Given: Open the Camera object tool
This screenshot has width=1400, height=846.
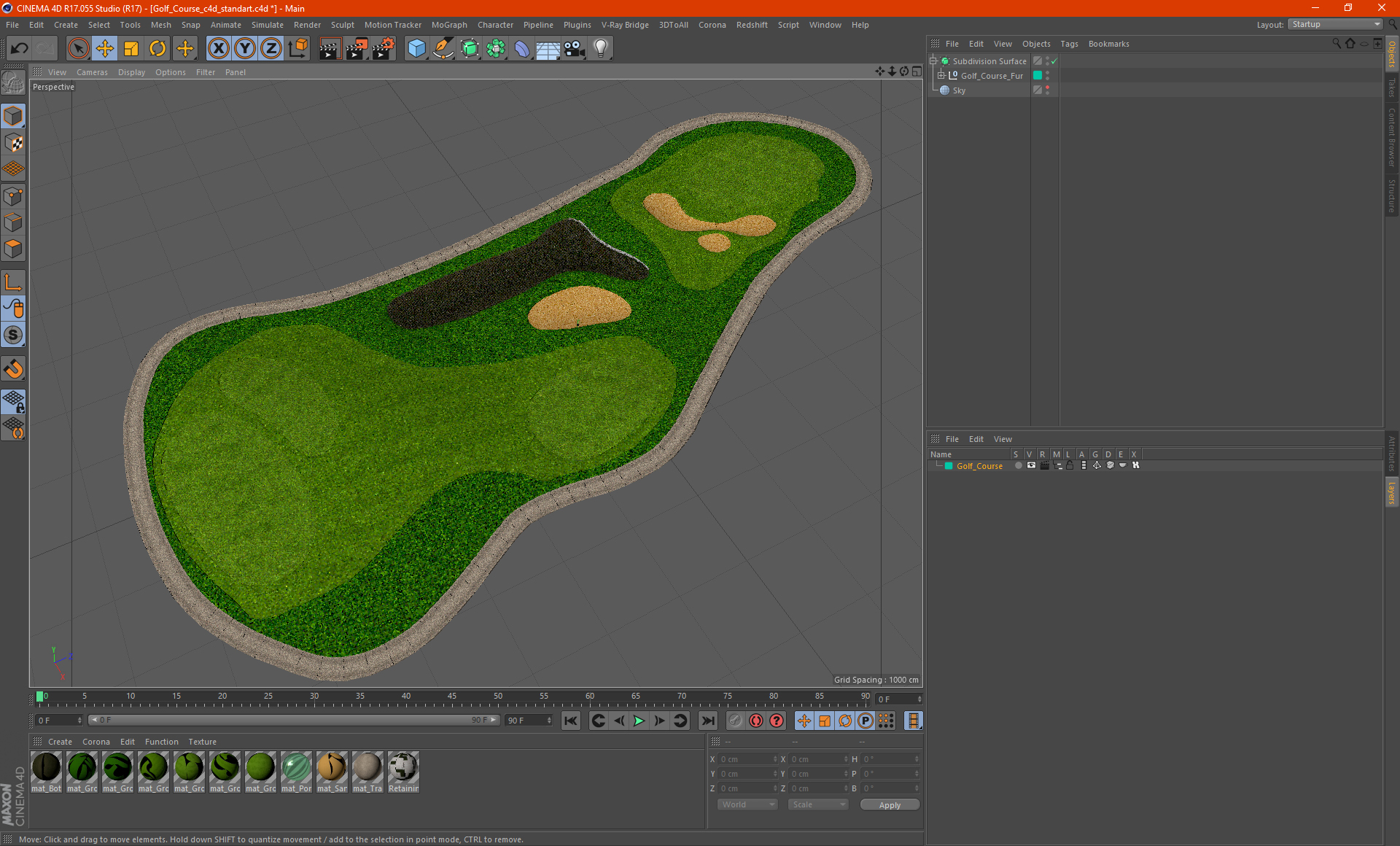Looking at the screenshot, I should 574,49.
